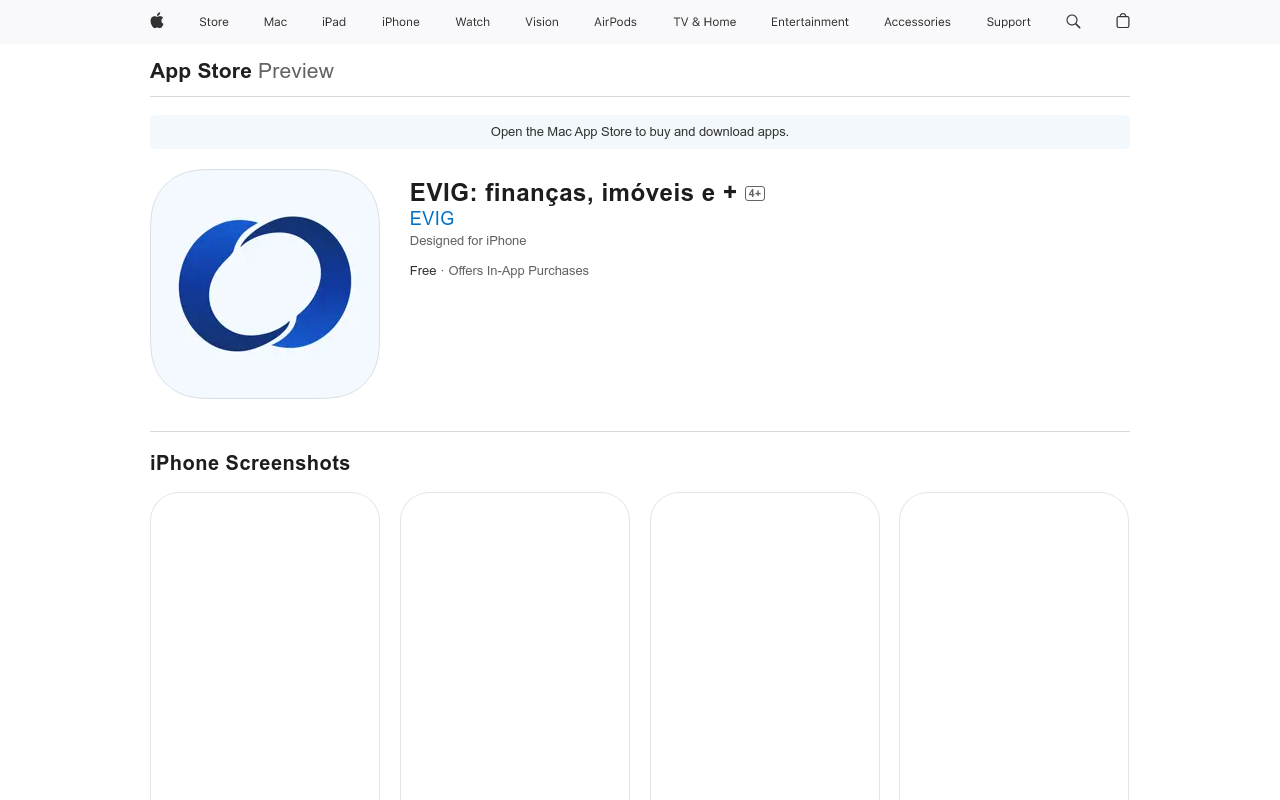Open the EVIG developer page link
The height and width of the screenshot is (800, 1280).
pos(431,218)
